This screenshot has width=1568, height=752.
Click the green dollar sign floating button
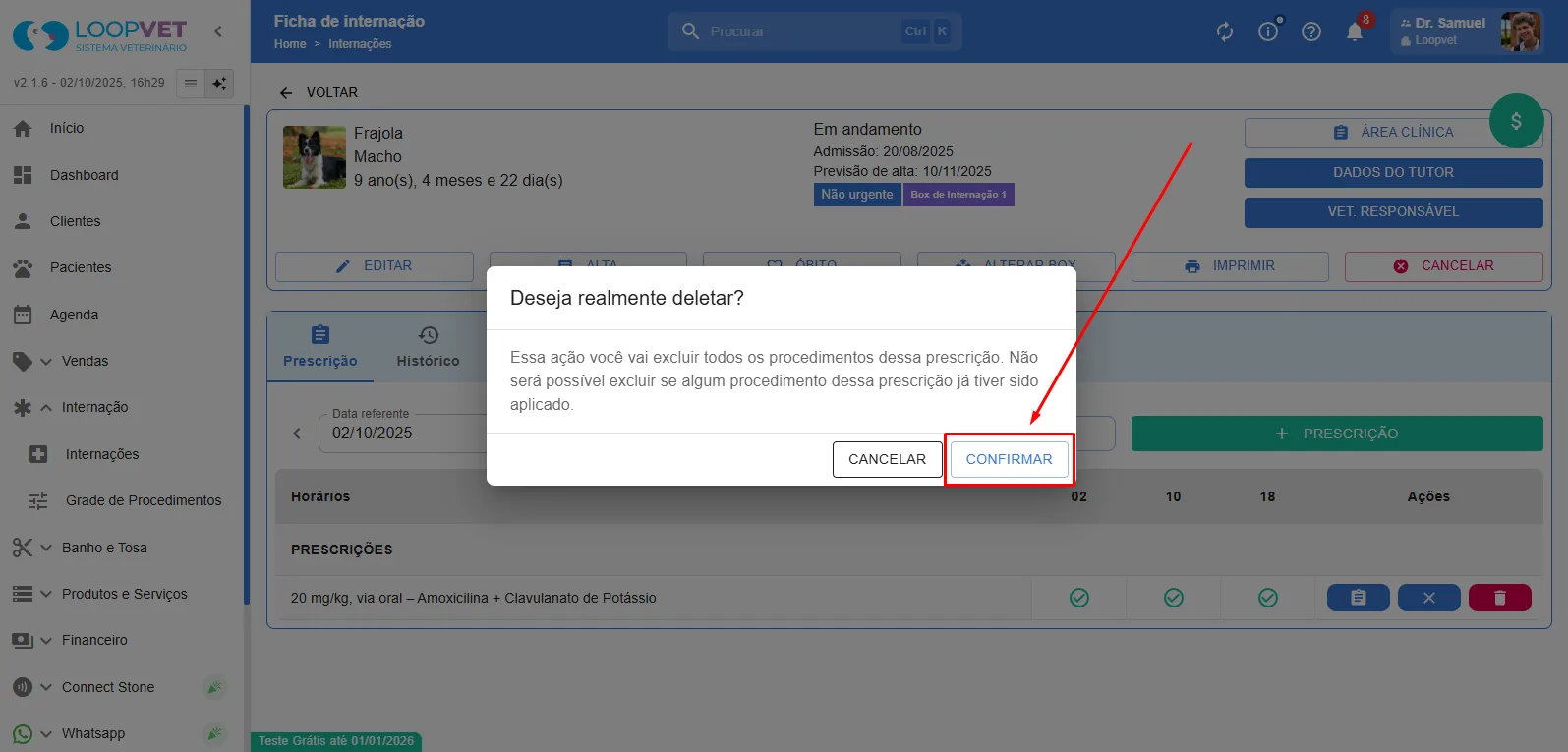(x=1516, y=121)
